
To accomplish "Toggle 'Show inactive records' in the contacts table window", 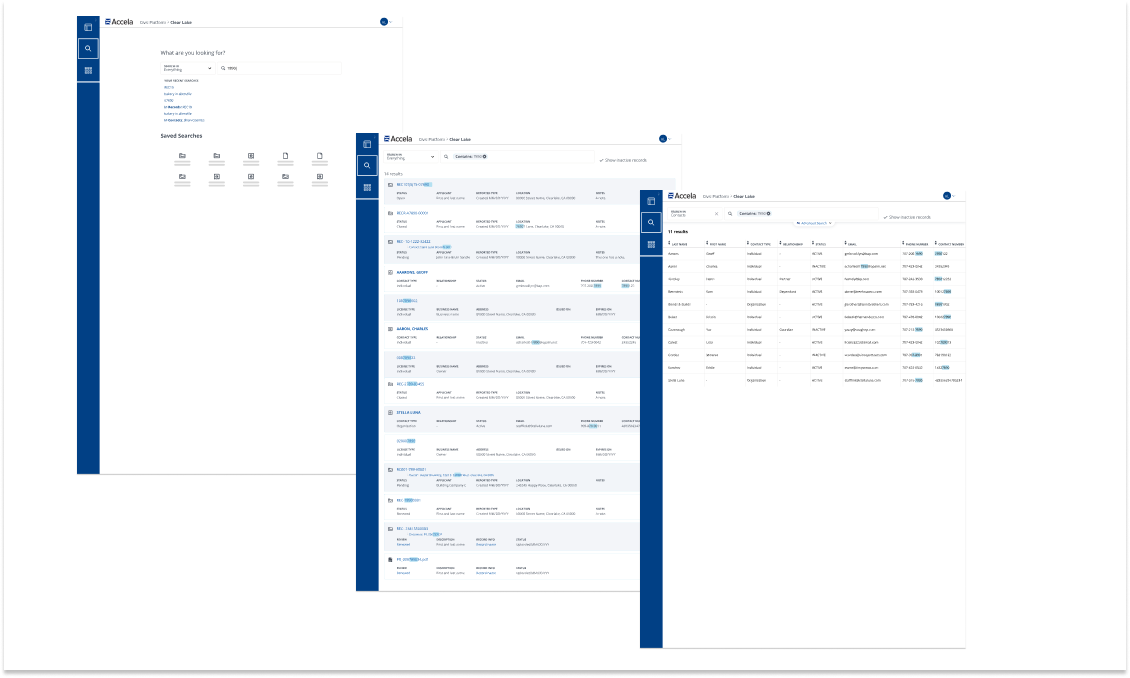I will tap(907, 216).
